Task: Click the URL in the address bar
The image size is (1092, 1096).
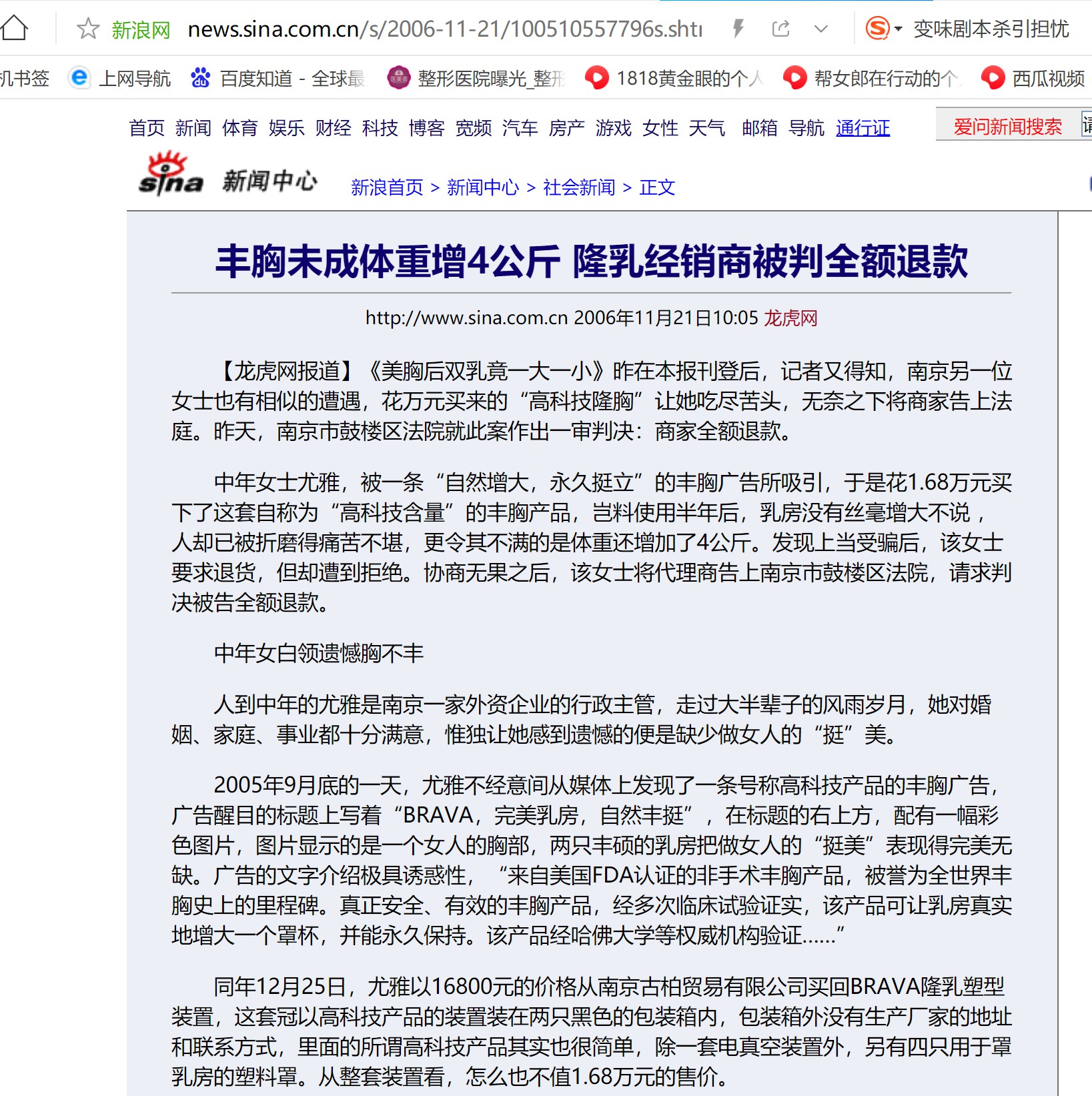Action: (x=445, y=29)
